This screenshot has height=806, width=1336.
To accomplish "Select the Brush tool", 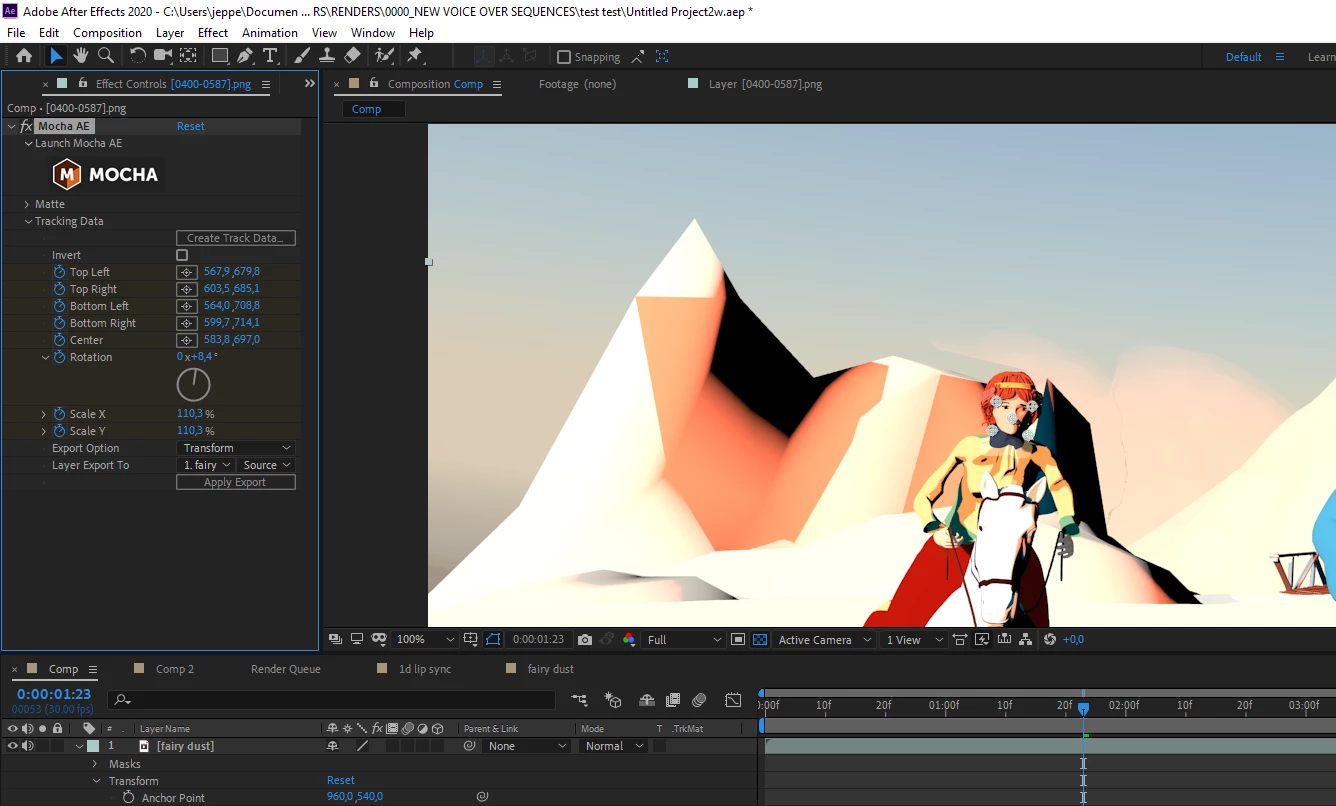I will (302, 56).
